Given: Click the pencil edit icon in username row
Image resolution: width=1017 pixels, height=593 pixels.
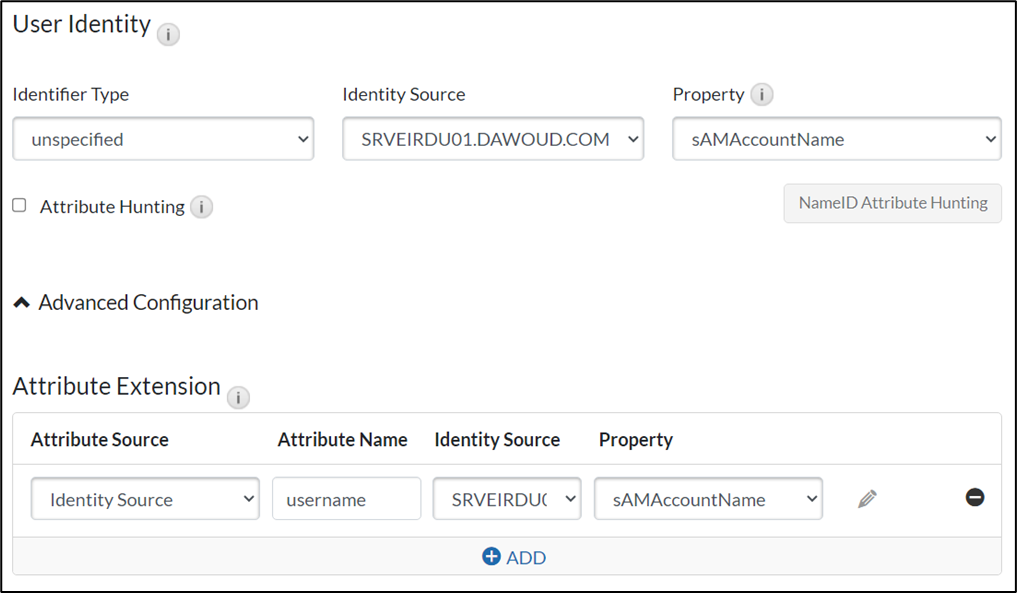Looking at the screenshot, I should (x=867, y=498).
